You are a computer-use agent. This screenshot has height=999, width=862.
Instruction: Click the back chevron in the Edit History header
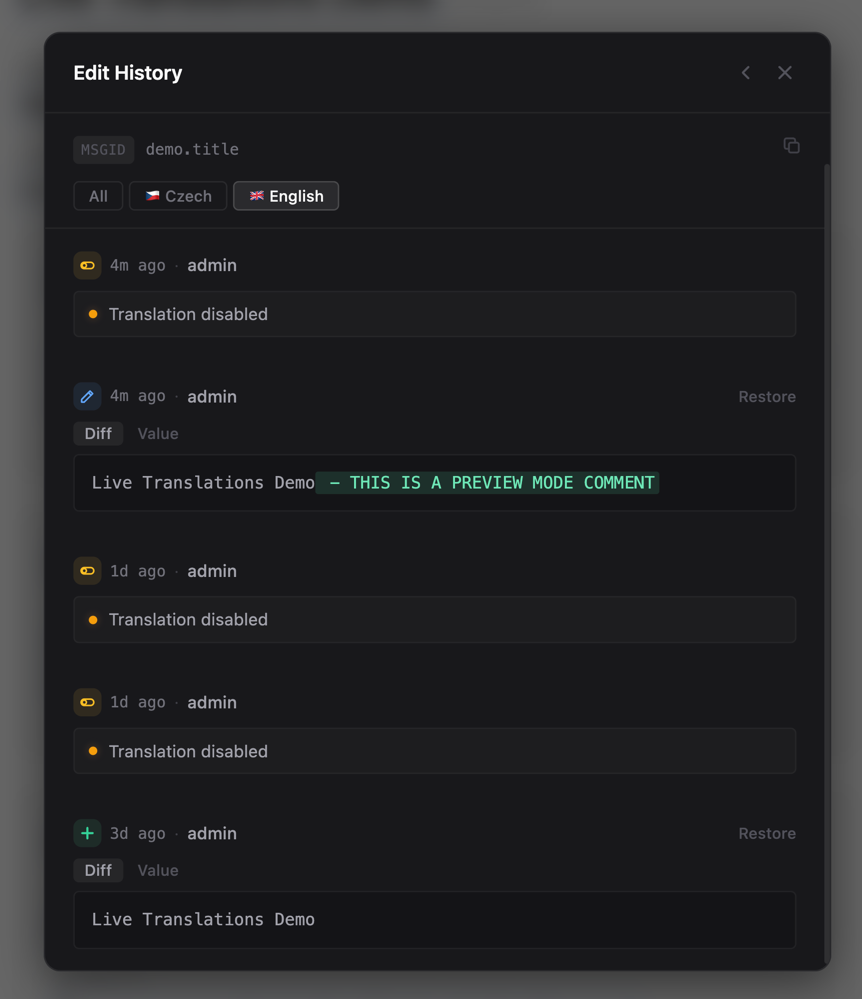(745, 72)
